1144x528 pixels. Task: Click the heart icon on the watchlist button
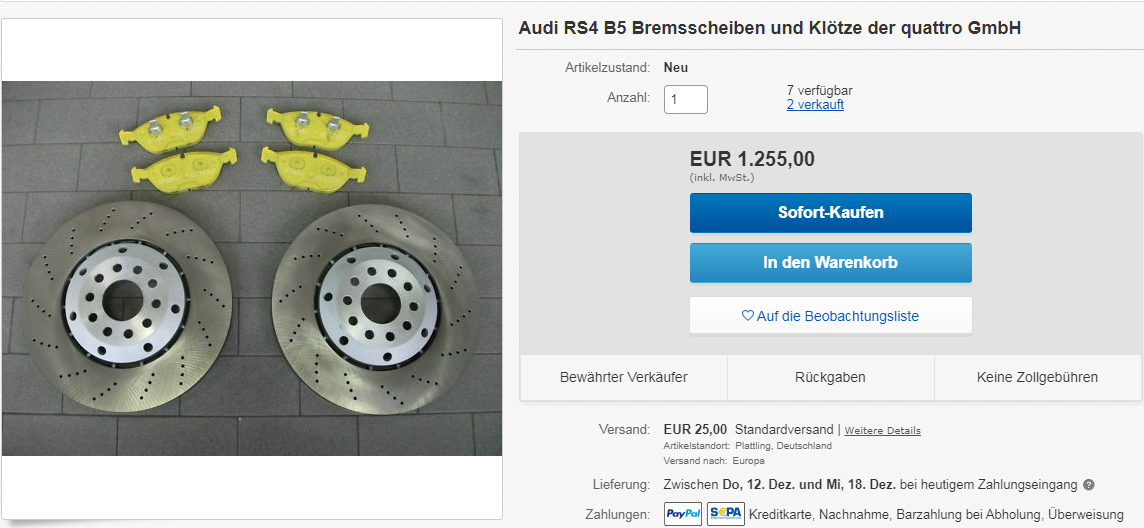(x=748, y=316)
